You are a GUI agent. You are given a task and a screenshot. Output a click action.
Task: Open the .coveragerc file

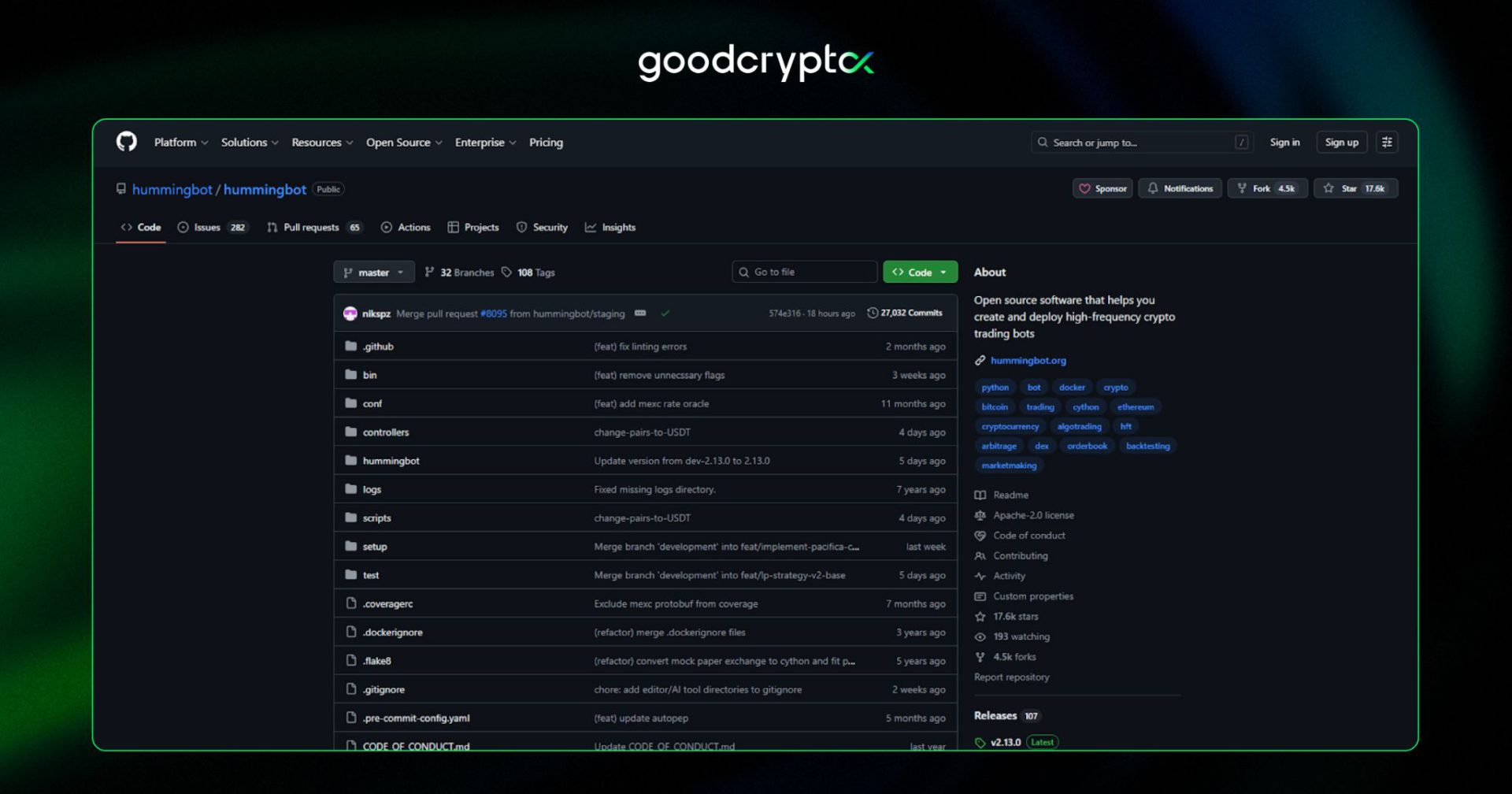click(x=387, y=604)
